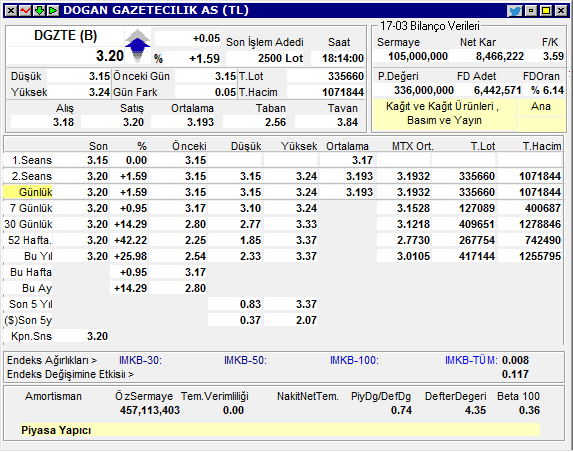
Task: Click the Önceki column header in table
Action: pyautogui.click(x=189, y=147)
